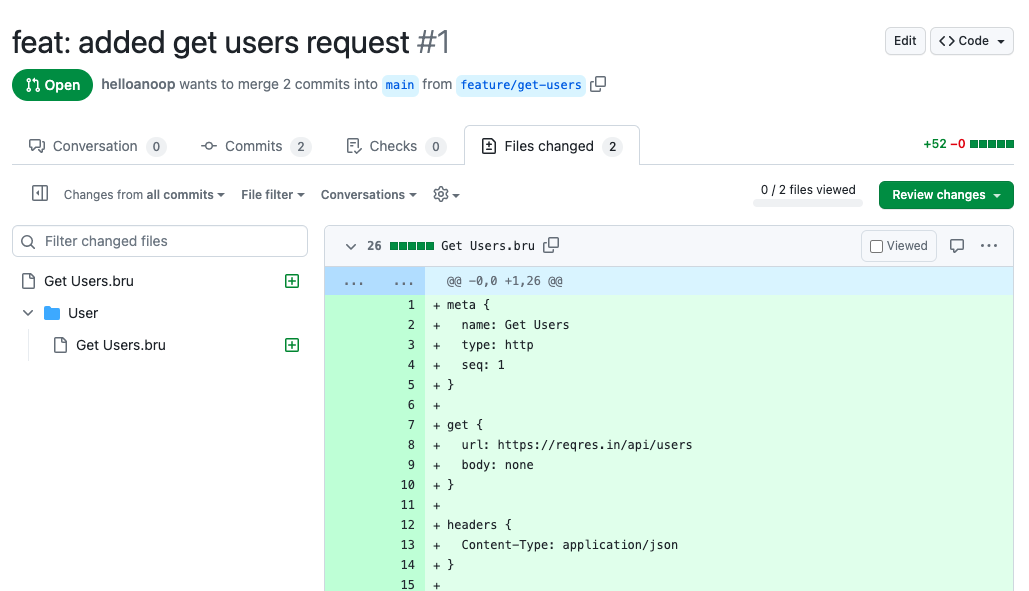
Task: Open the diff display settings gear
Action: pyautogui.click(x=443, y=194)
